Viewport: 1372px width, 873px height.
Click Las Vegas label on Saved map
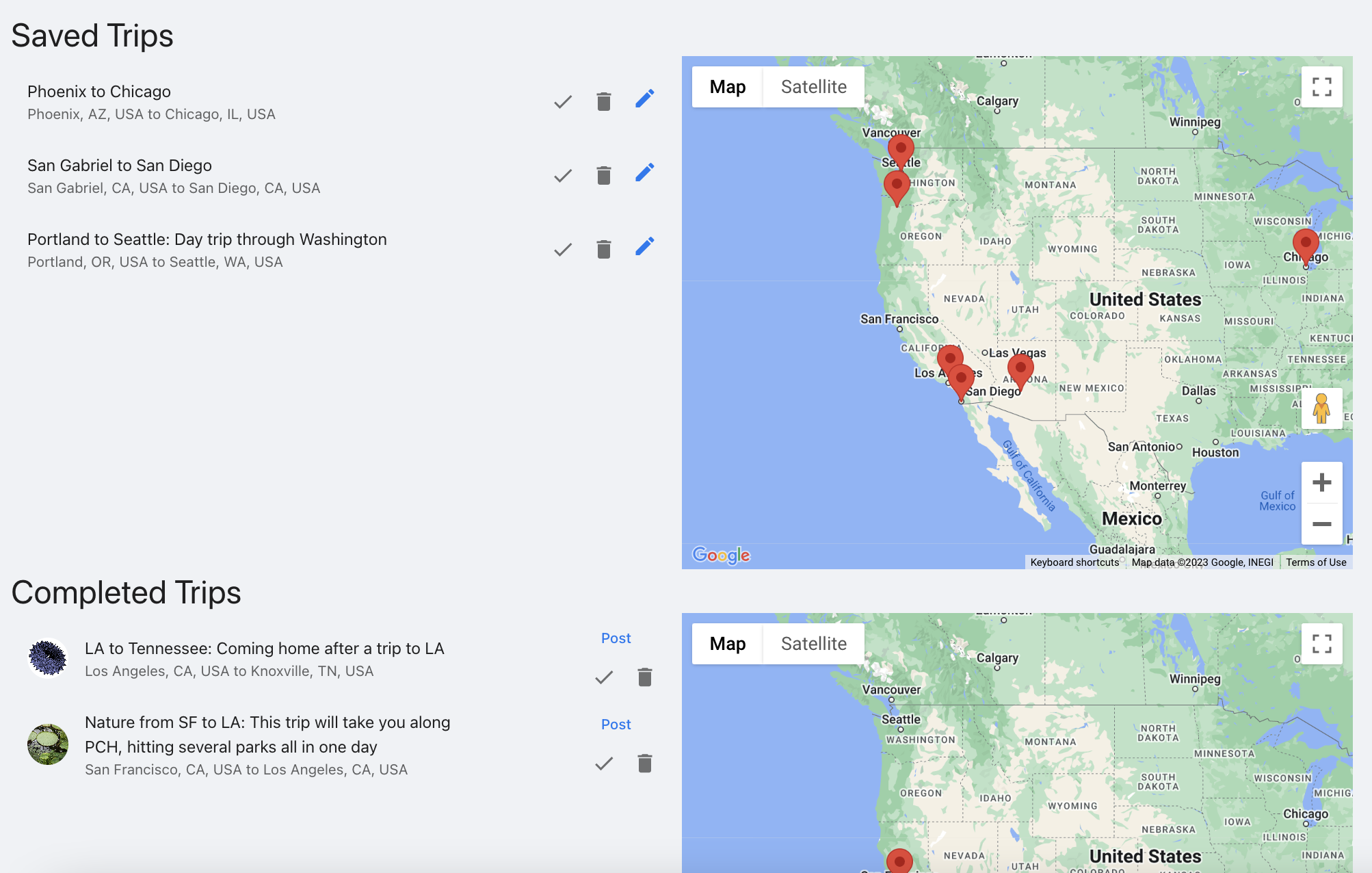click(x=1017, y=353)
